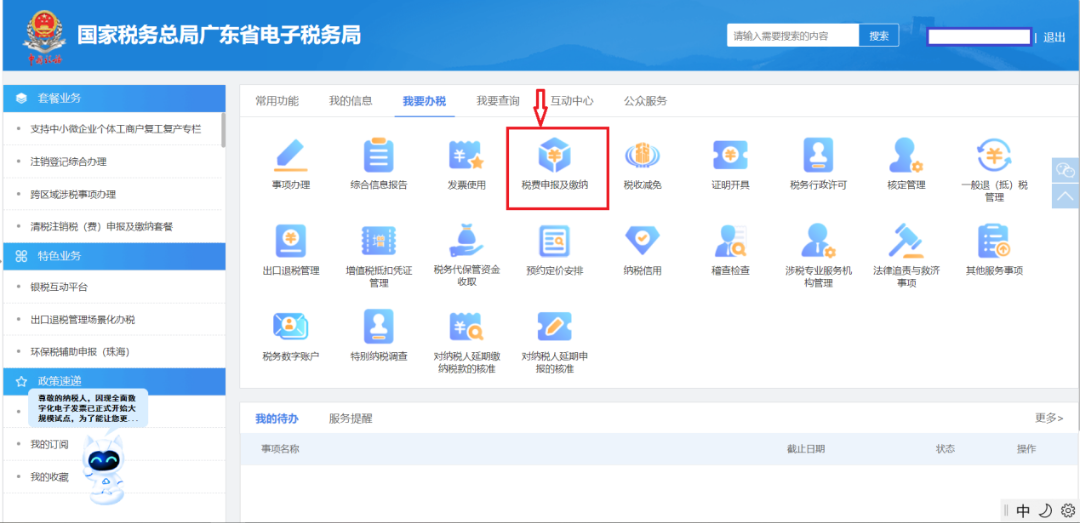The width and height of the screenshot is (1080, 523).
Task: Open 我的订阅 in sidebar
Action: pos(50,444)
